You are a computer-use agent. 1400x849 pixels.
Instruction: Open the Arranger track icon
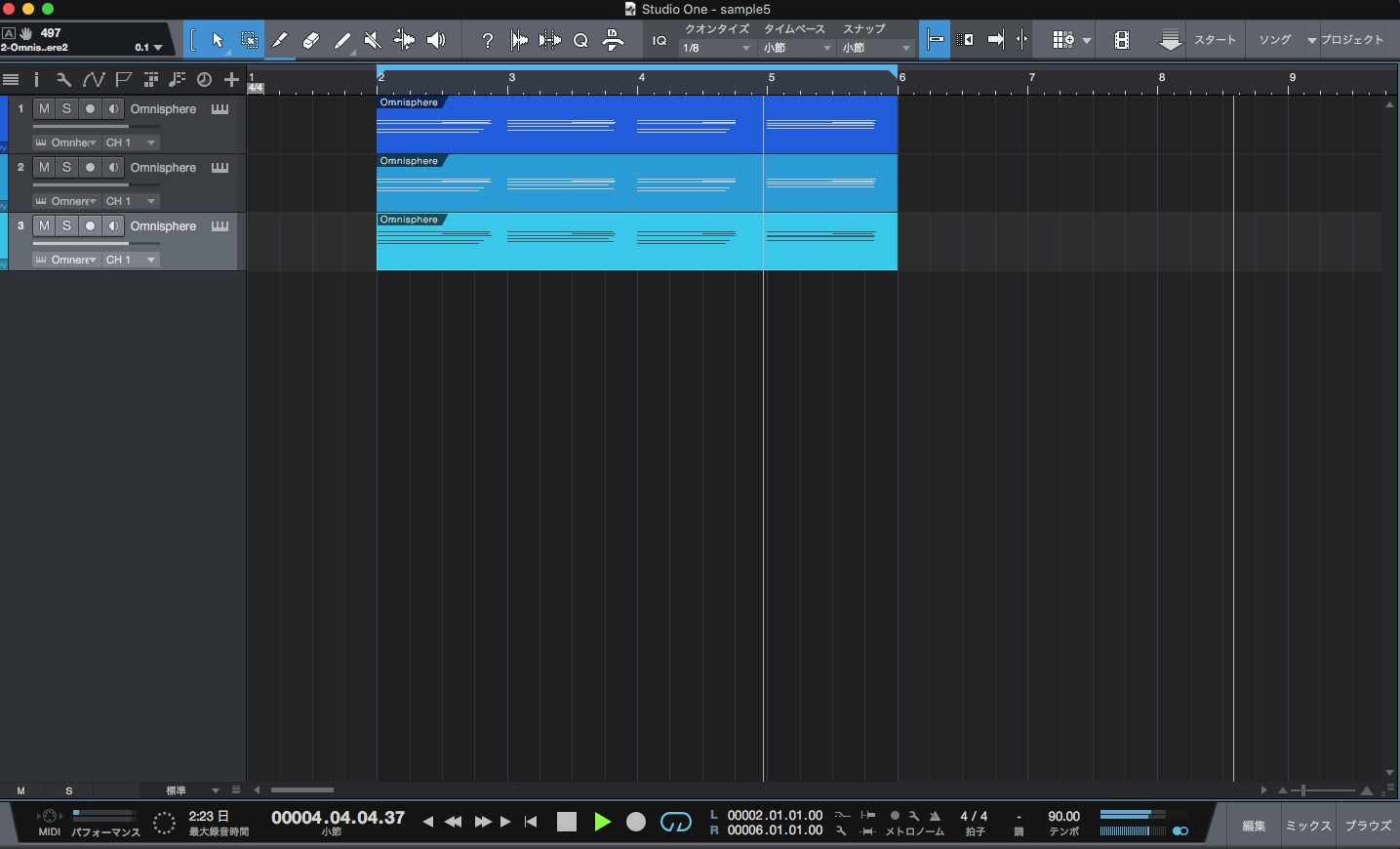pos(151,80)
